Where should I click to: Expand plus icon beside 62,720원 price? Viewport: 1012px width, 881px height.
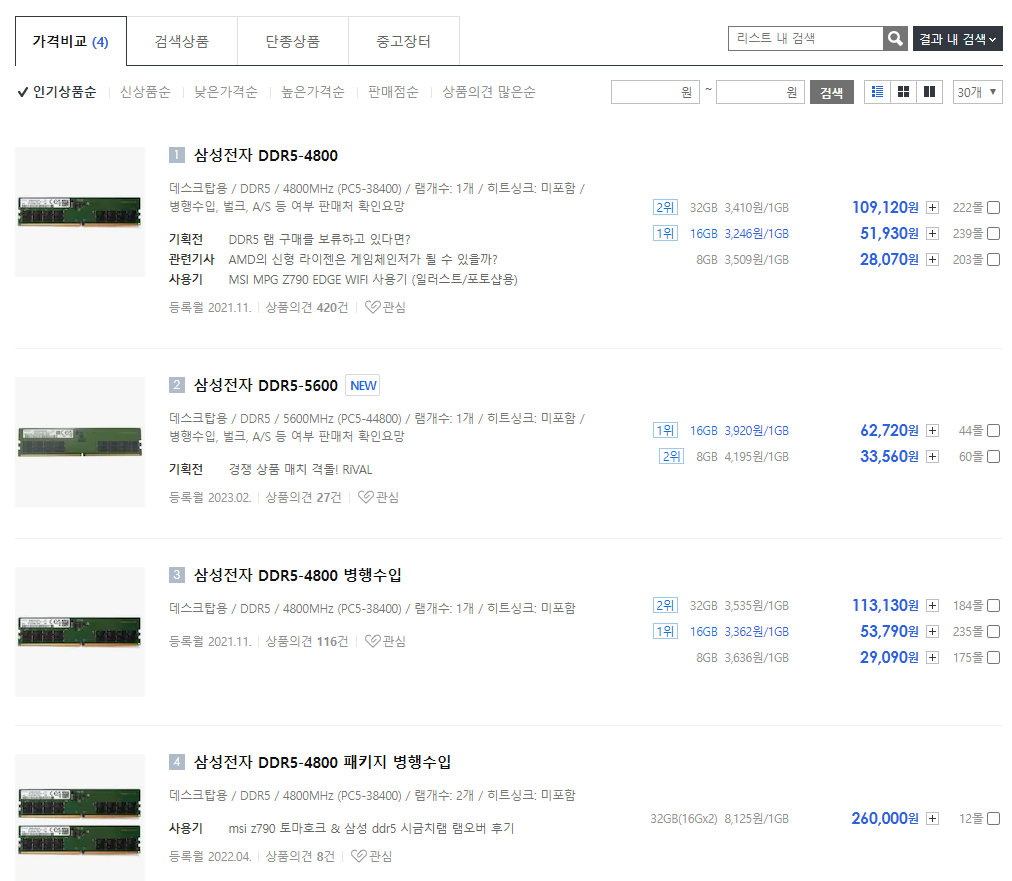[x=932, y=430]
